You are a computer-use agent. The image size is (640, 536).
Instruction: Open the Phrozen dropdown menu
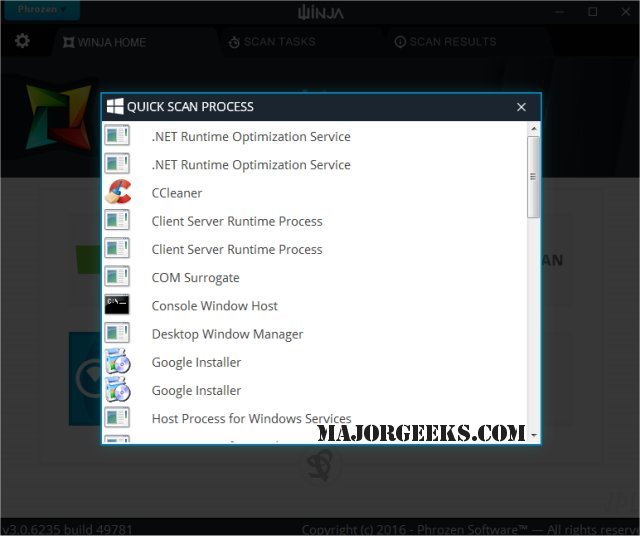pos(41,9)
